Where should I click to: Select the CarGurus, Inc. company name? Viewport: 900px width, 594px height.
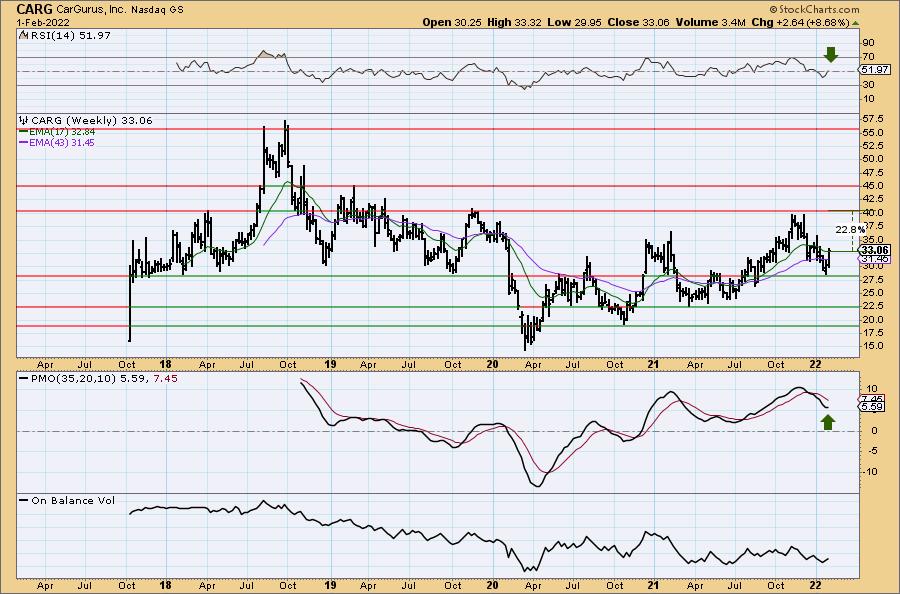point(93,10)
